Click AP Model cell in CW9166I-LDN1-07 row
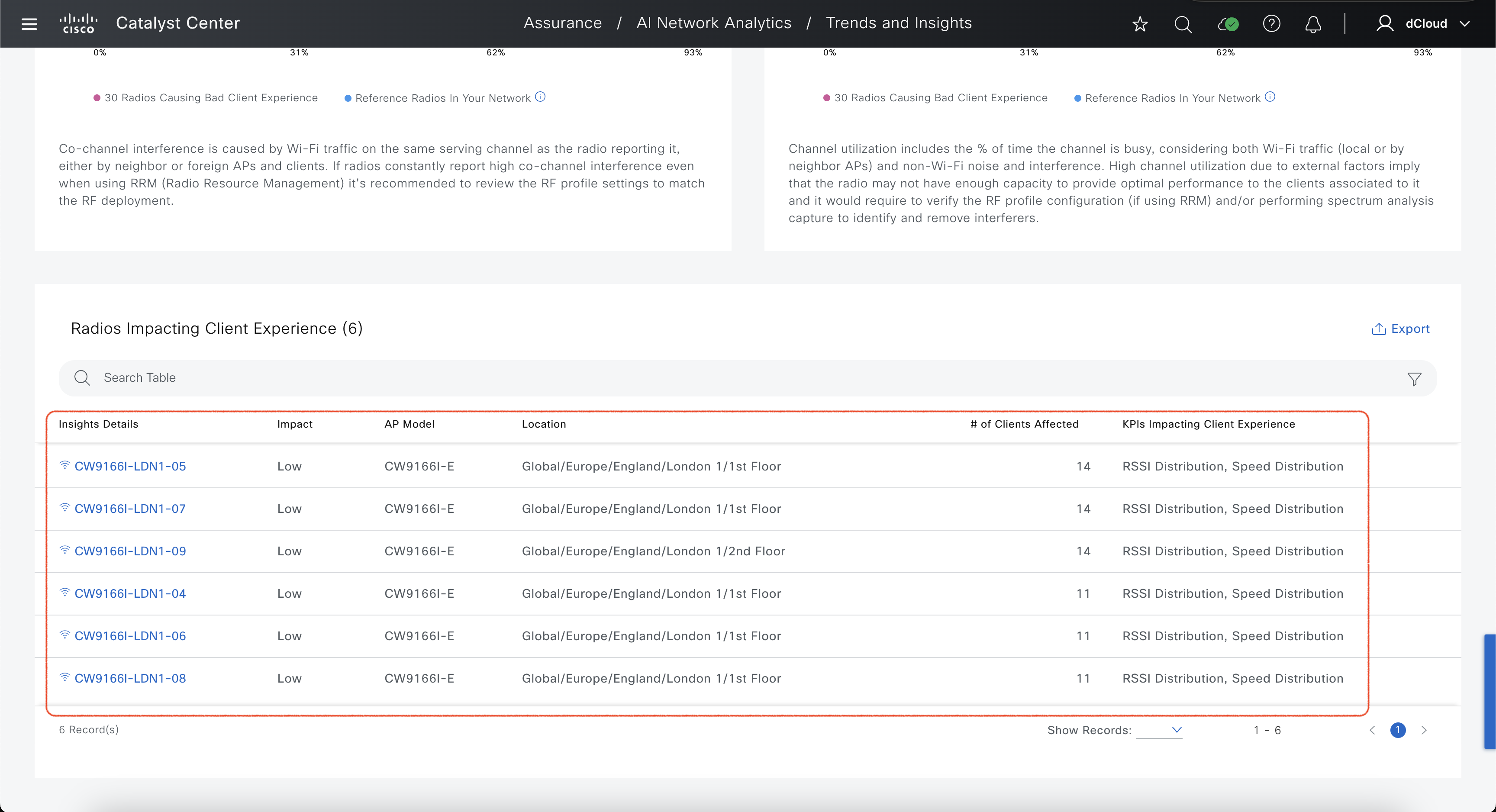The height and width of the screenshot is (812, 1496). click(419, 509)
